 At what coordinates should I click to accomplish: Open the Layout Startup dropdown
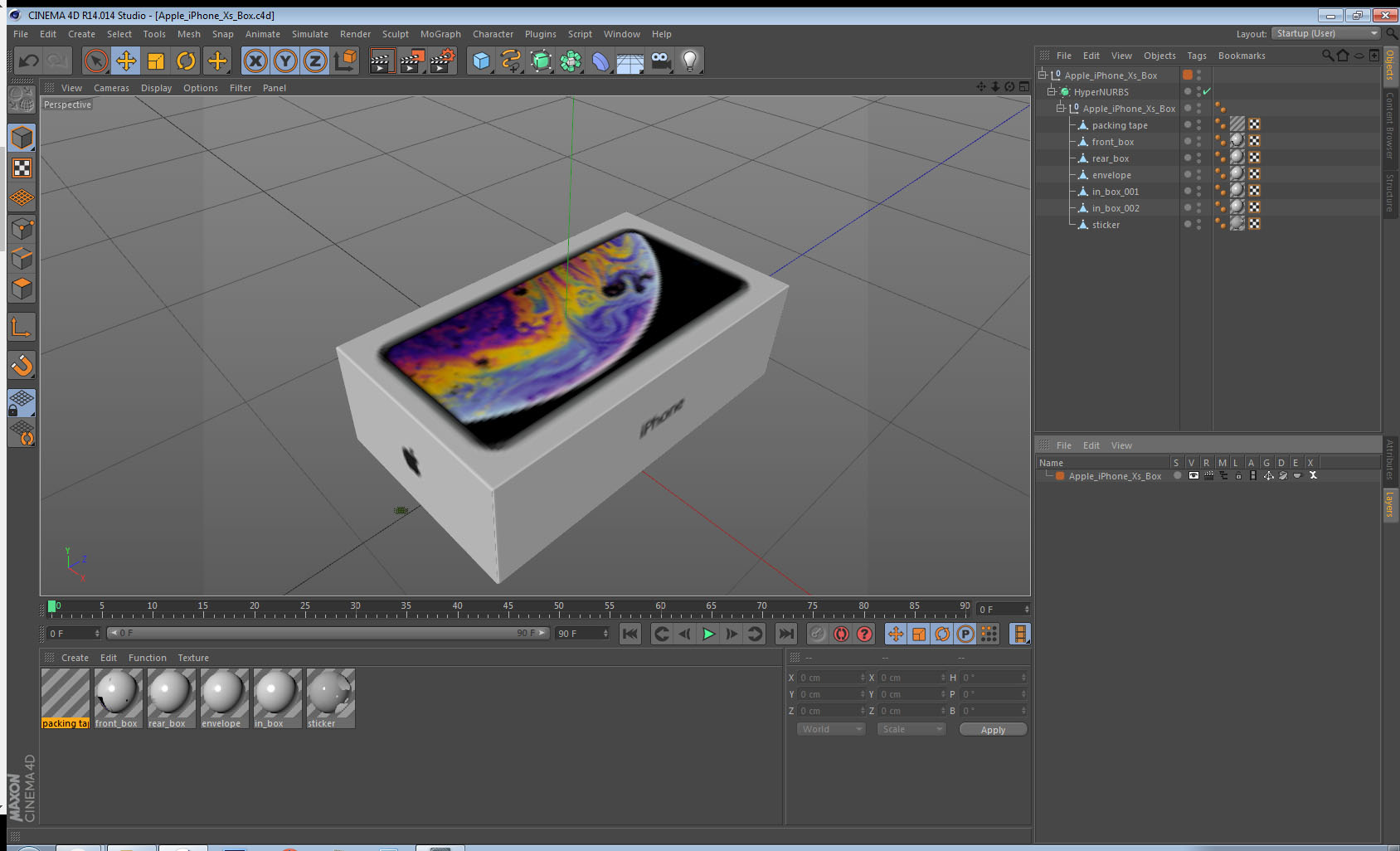[1325, 33]
